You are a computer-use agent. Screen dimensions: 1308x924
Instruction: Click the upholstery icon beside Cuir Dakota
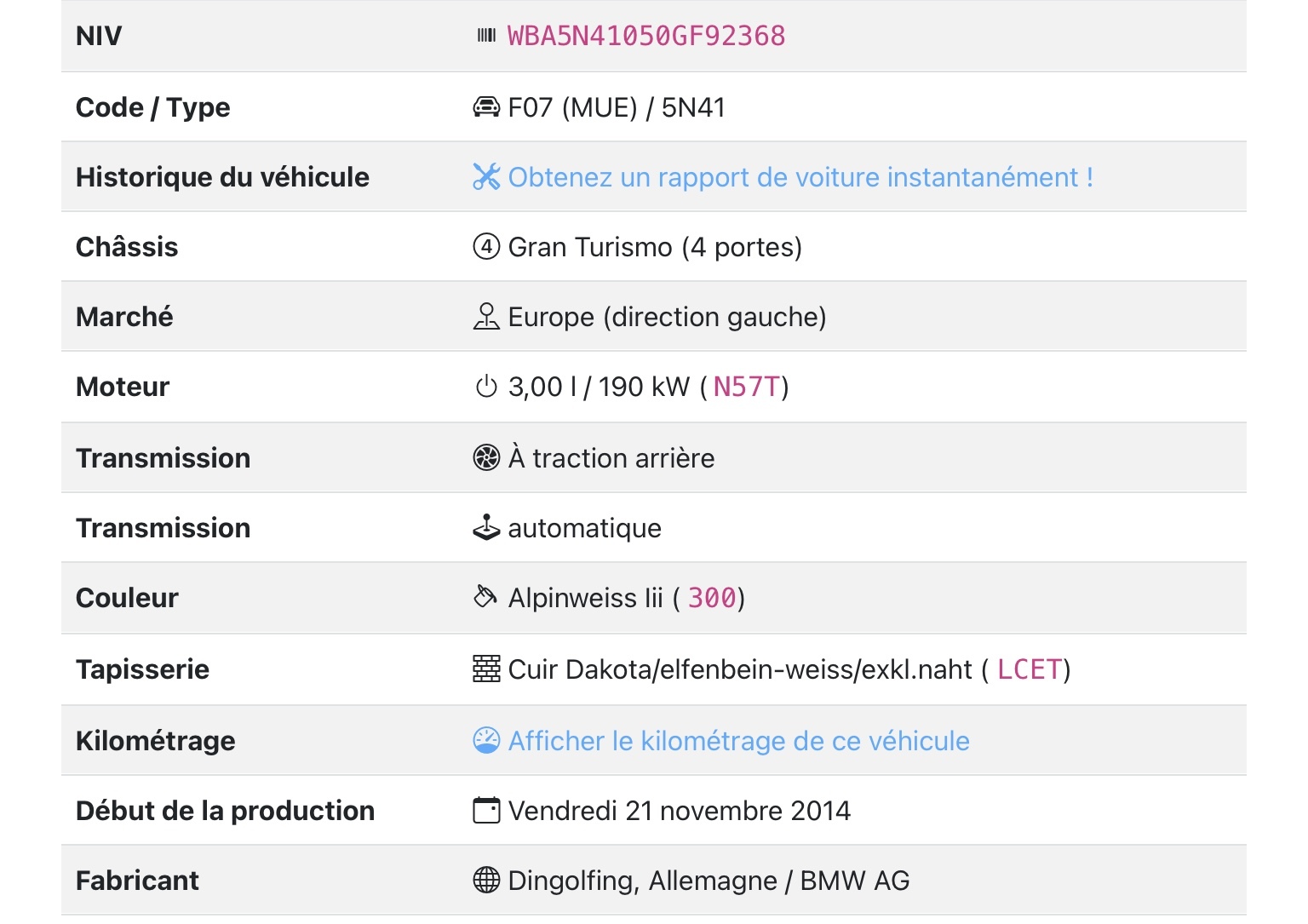[x=486, y=669]
